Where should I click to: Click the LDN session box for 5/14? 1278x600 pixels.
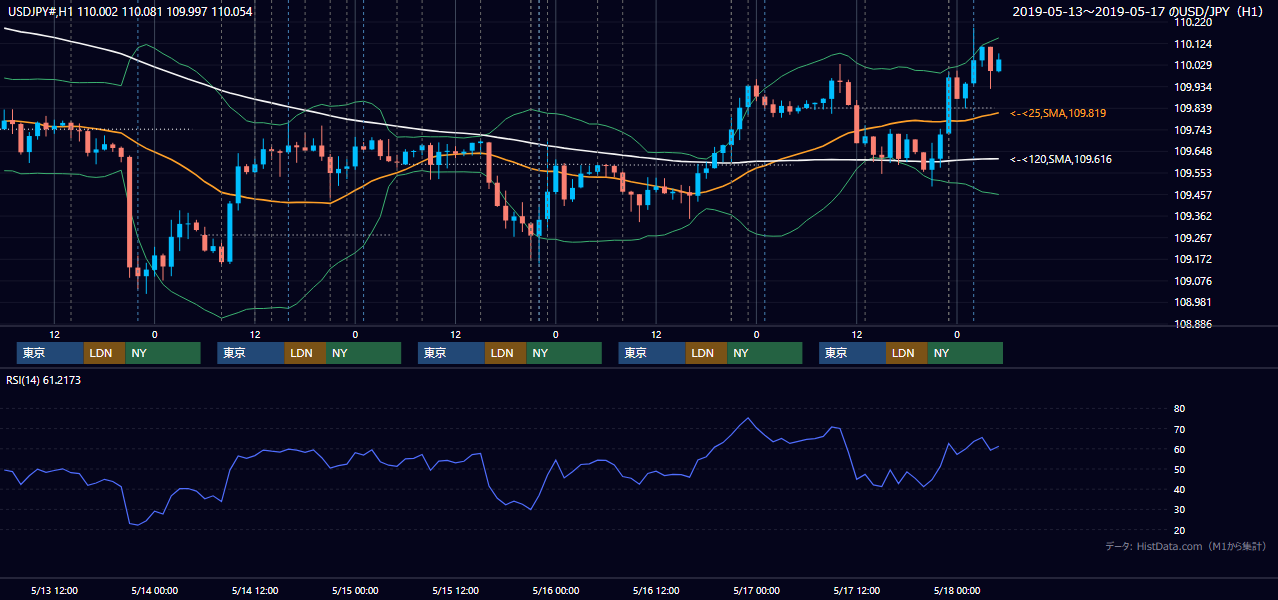(305, 353)
